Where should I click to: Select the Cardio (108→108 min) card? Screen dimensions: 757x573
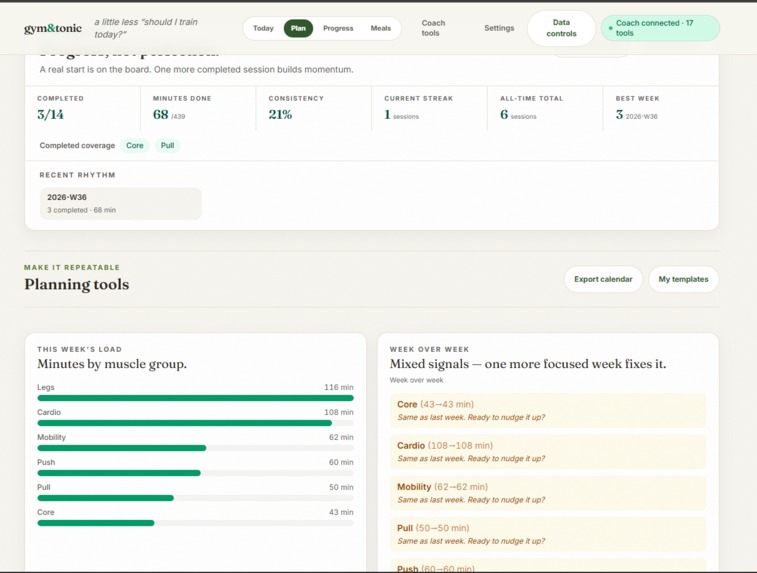pos(547,452)
